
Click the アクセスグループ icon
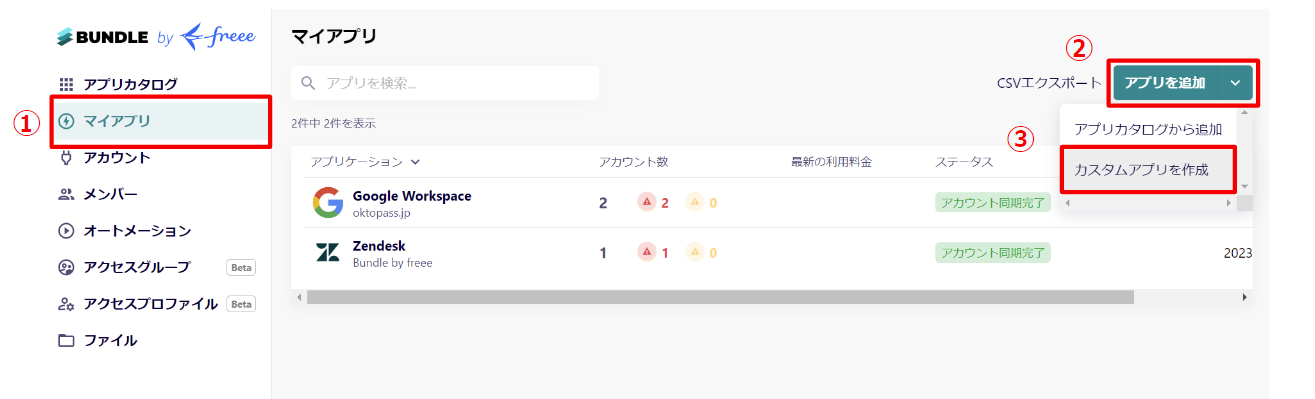pos(67,267)
